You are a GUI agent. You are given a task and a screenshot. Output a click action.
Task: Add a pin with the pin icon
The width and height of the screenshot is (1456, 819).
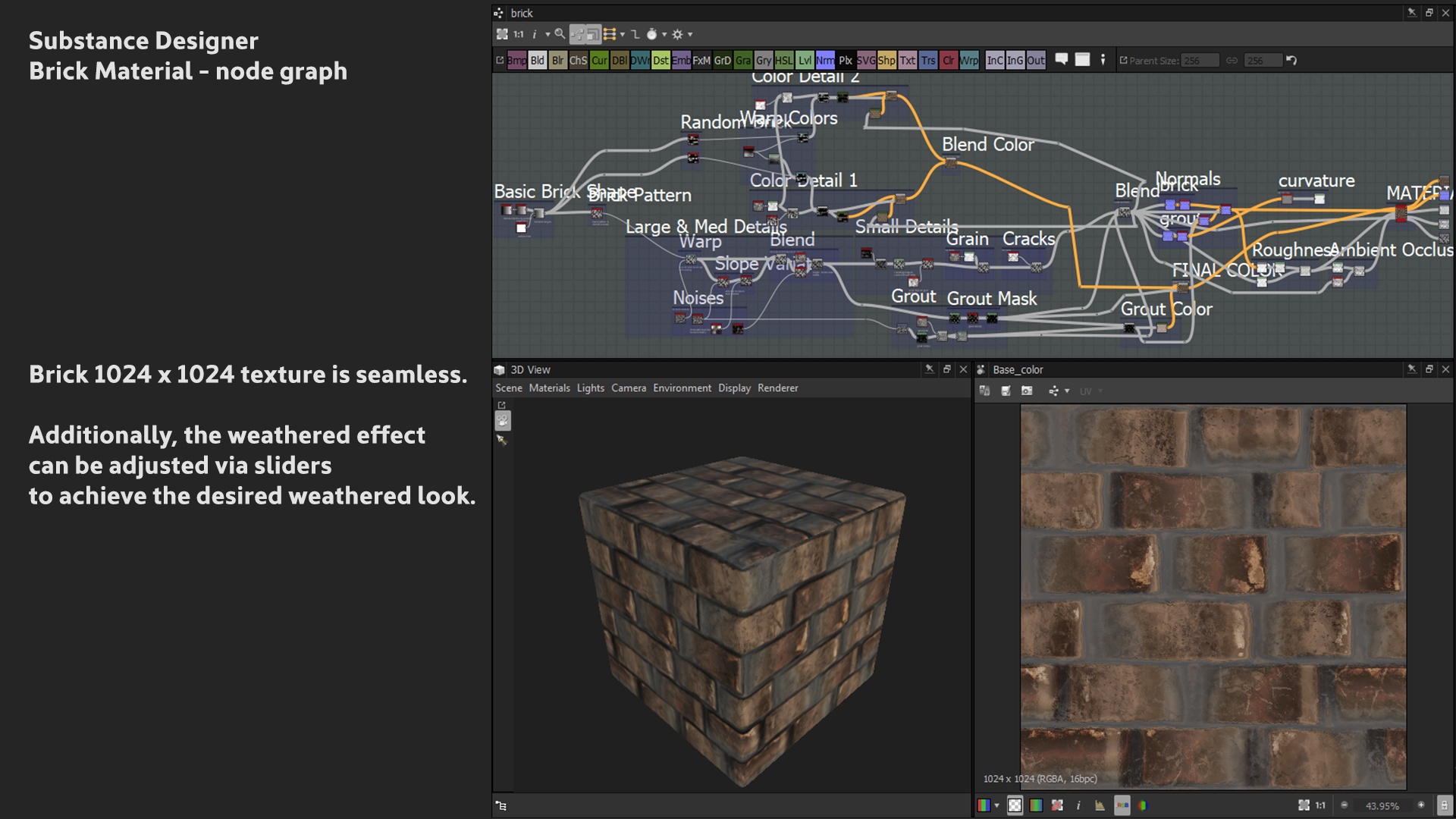point(1103,59)
